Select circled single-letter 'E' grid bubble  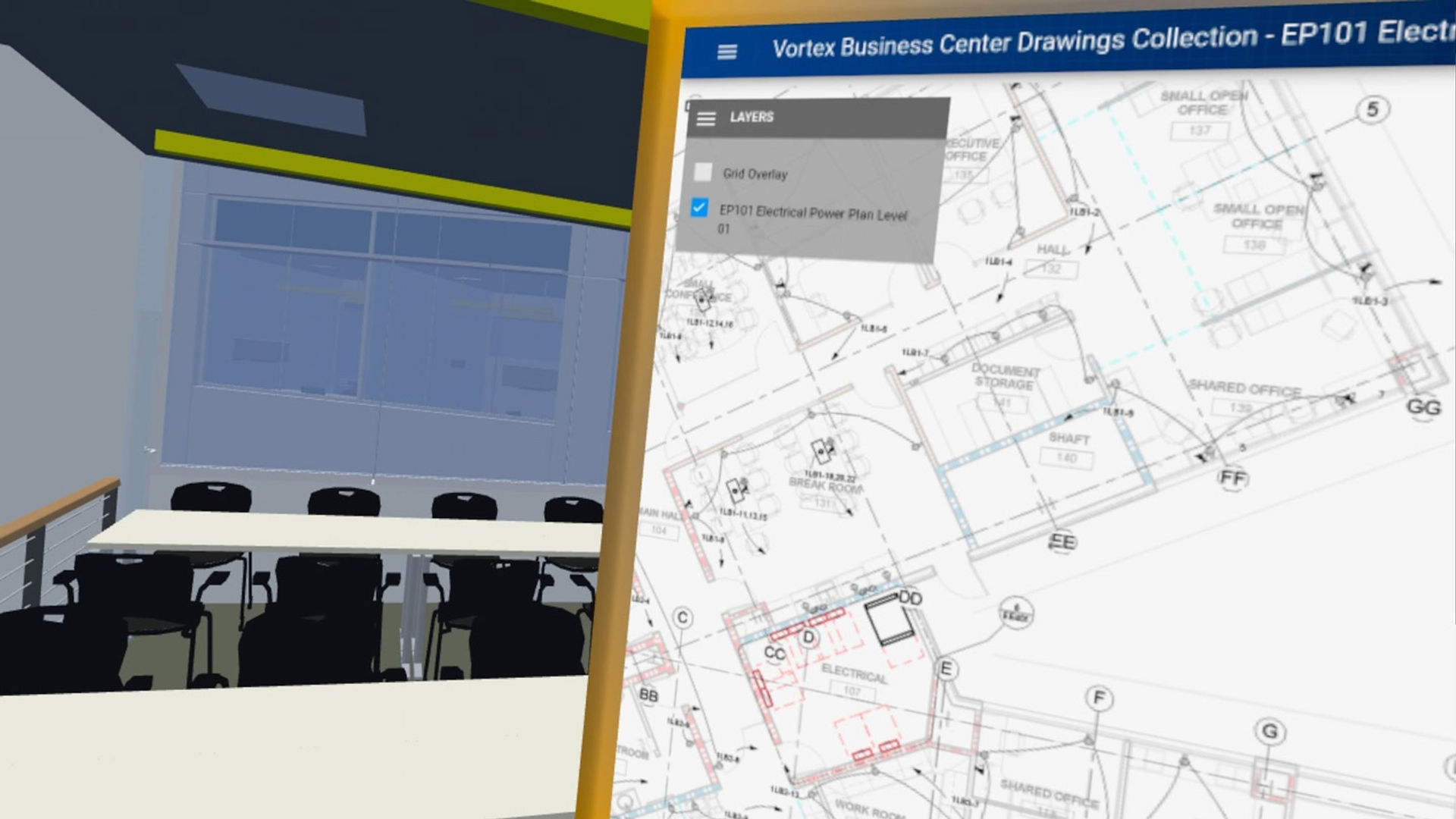[946, 669]
